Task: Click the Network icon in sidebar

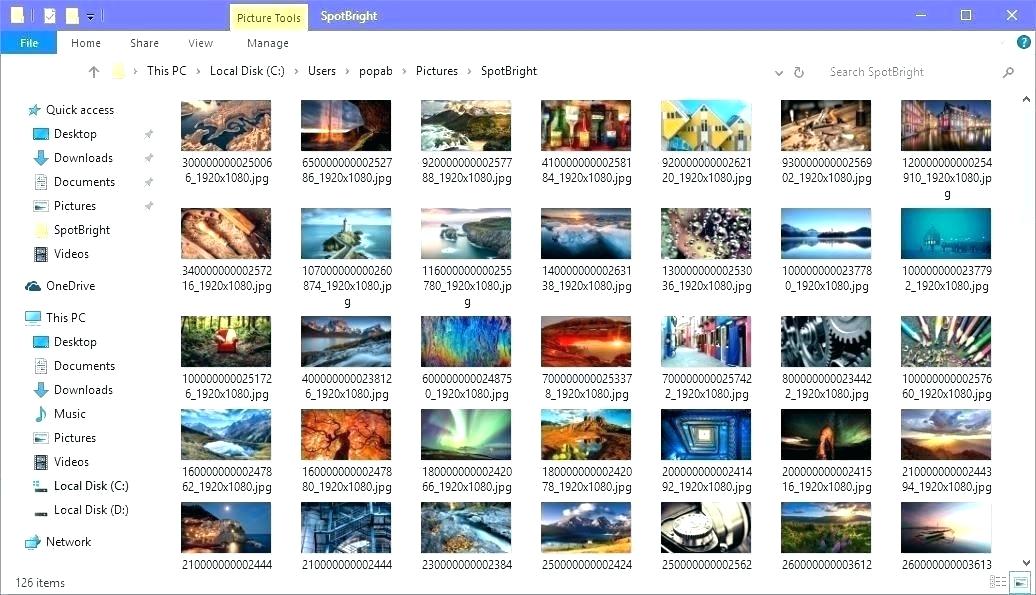Action: (x=33, y=542)
